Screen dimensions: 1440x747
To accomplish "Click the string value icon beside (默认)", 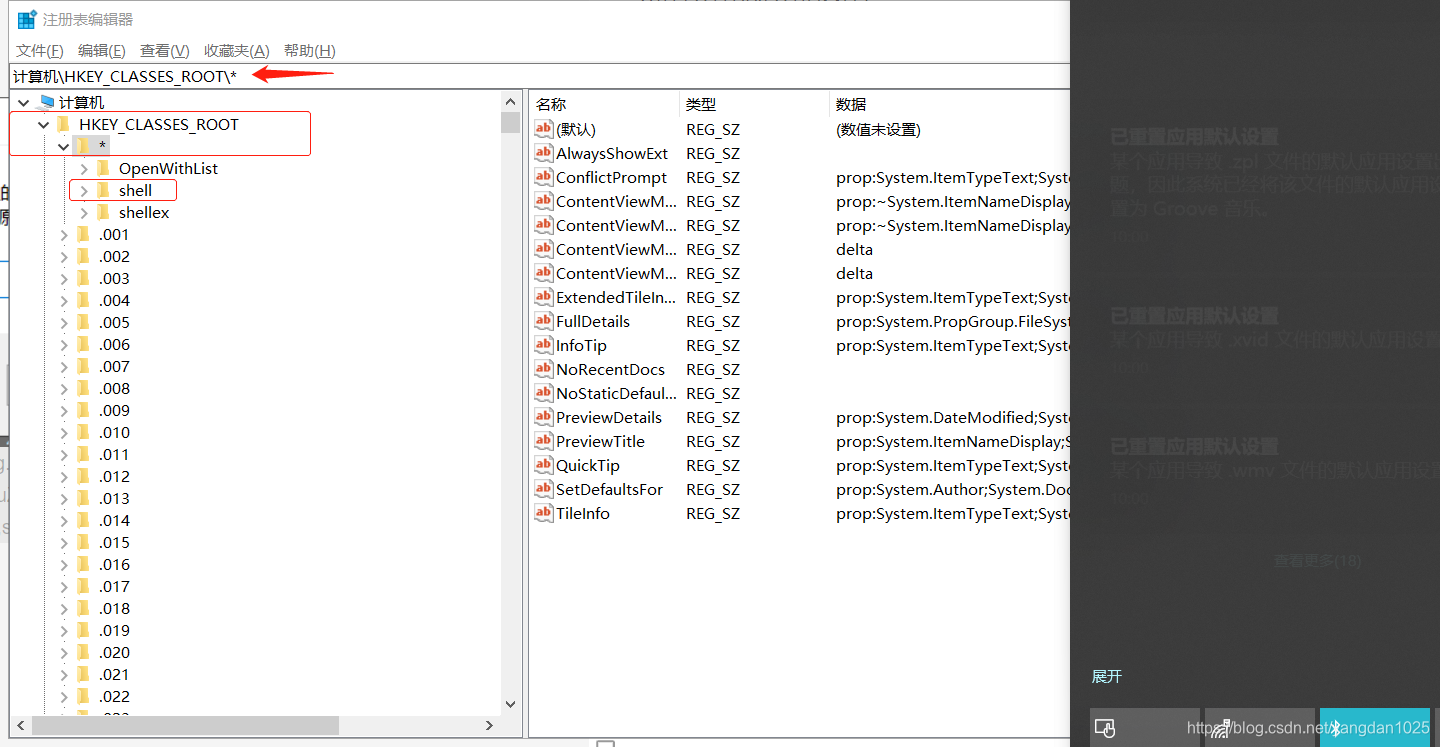I will [543, 129].
